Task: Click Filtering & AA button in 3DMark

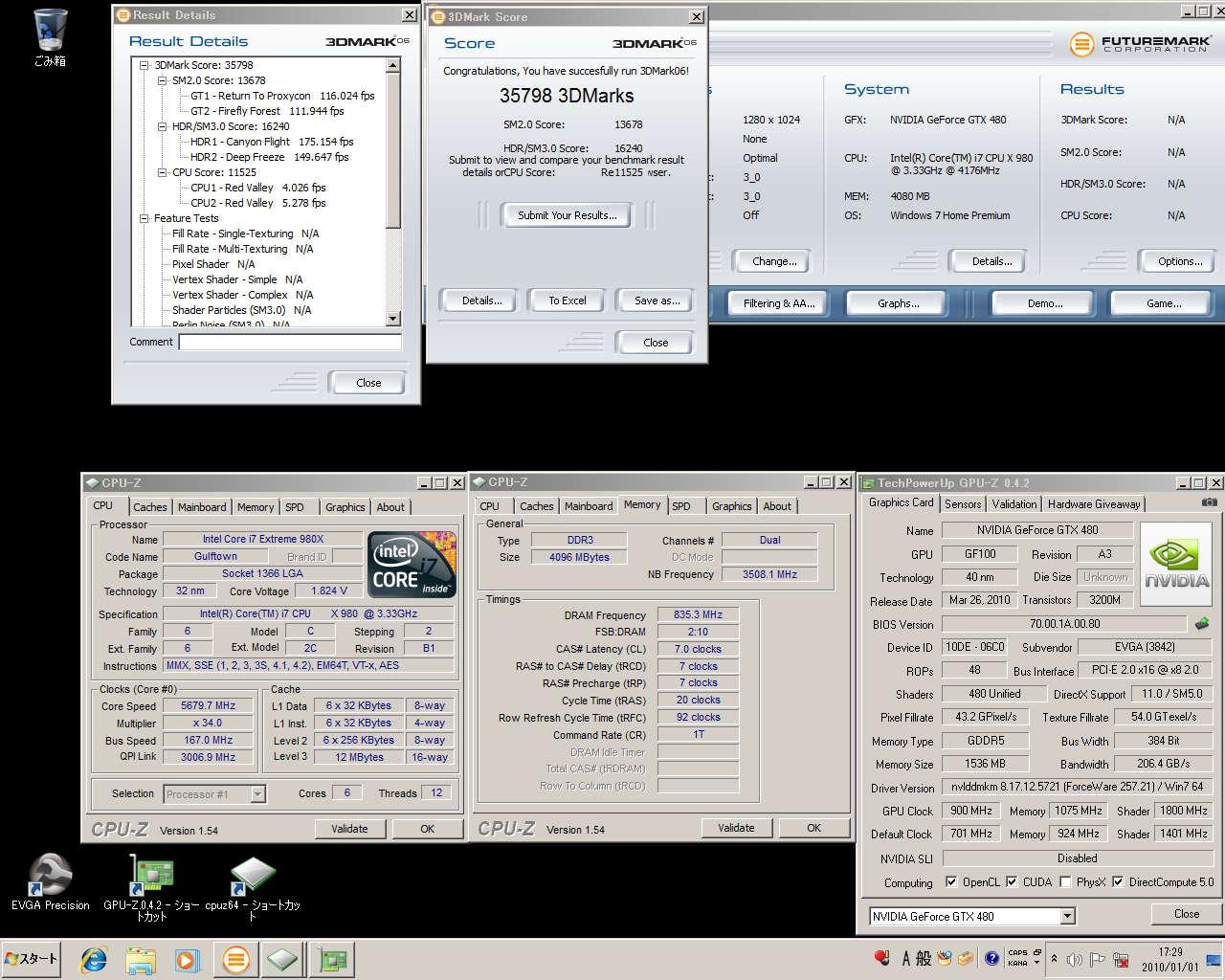Action: point(779,303)
